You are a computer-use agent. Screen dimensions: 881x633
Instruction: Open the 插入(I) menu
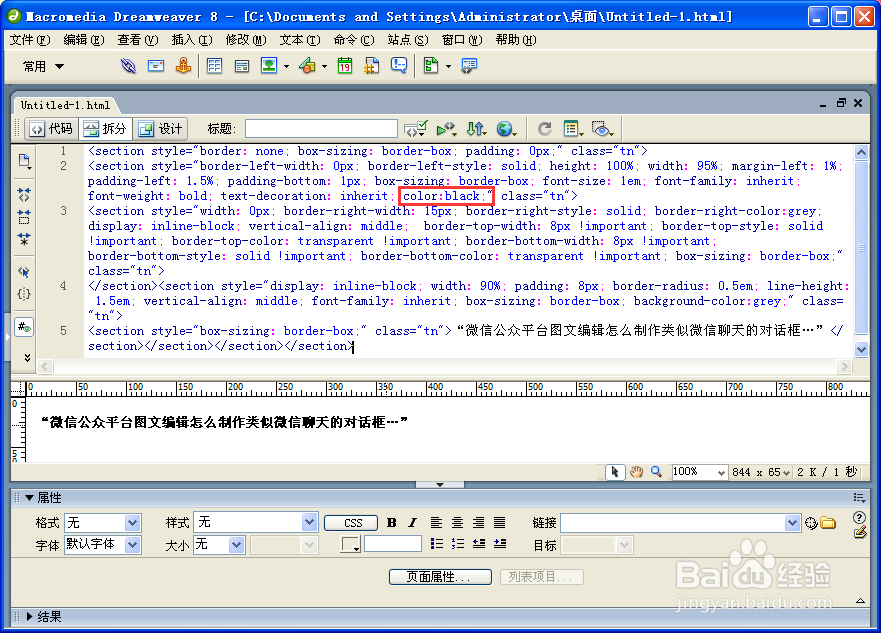[192, 40]
